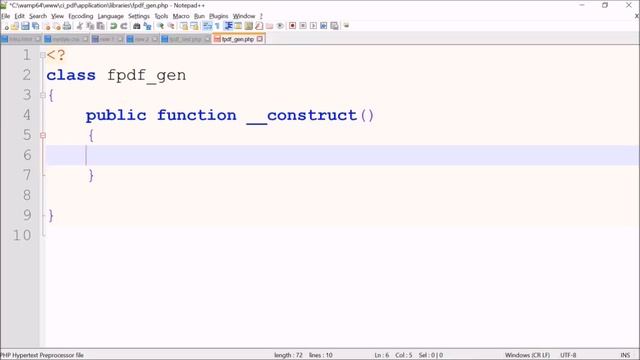Image resolution: width=640 pixels, height=360 pixels.
Task: Click the macro Playback icon
Action: (313, 26)
